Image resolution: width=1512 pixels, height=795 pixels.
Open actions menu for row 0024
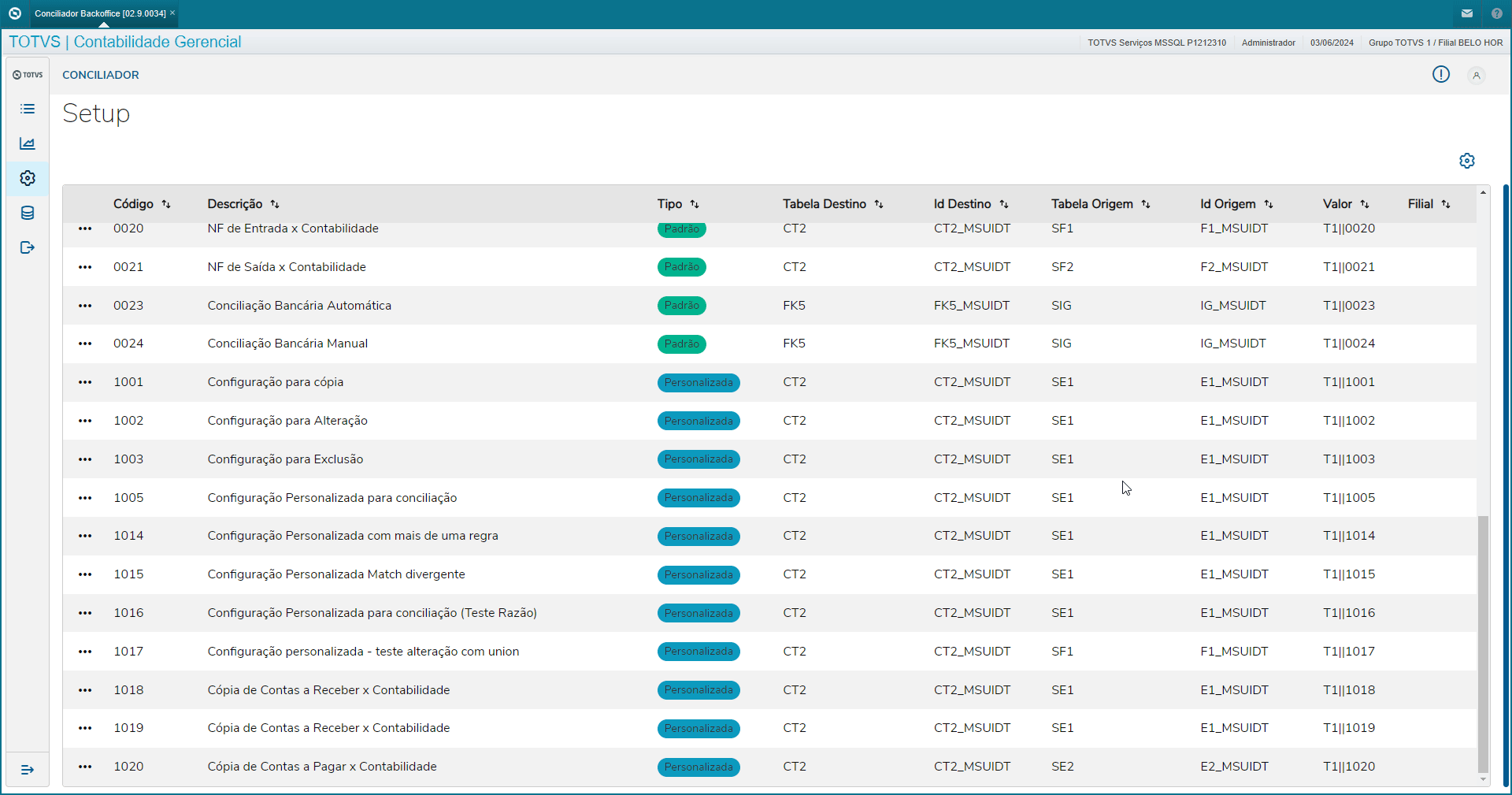pyautogui.click(x=85, y=344)
